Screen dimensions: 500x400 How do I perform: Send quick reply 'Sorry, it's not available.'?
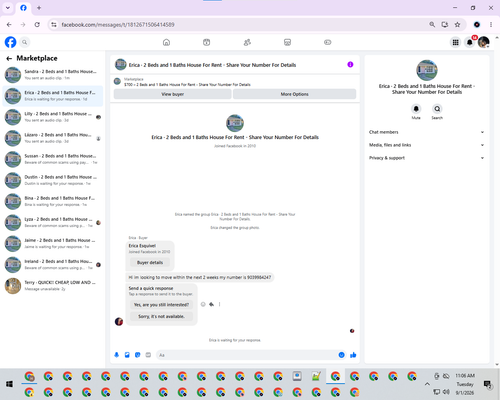(x=161, y=316)
